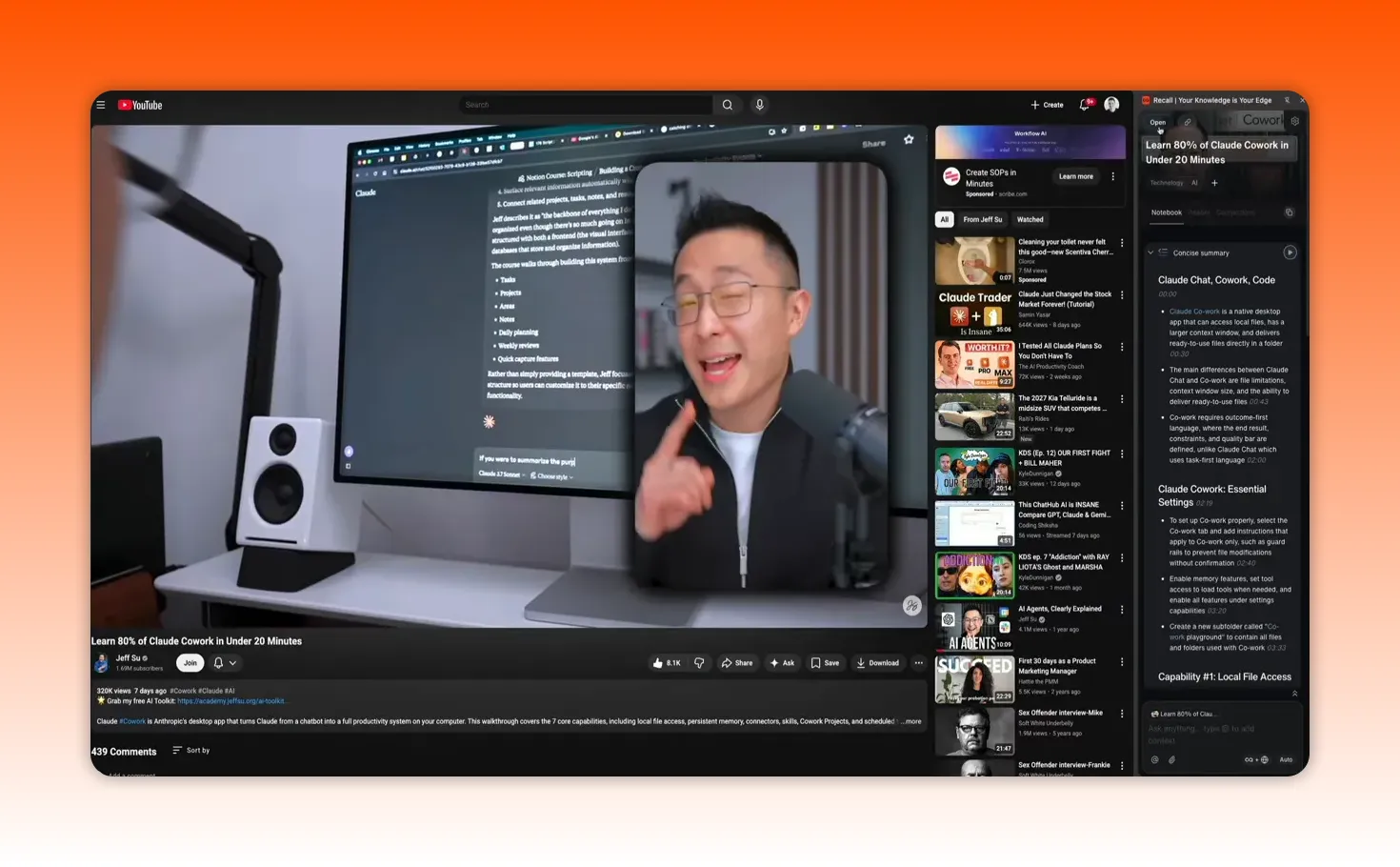Select the All filter chip

click(944, 219)
